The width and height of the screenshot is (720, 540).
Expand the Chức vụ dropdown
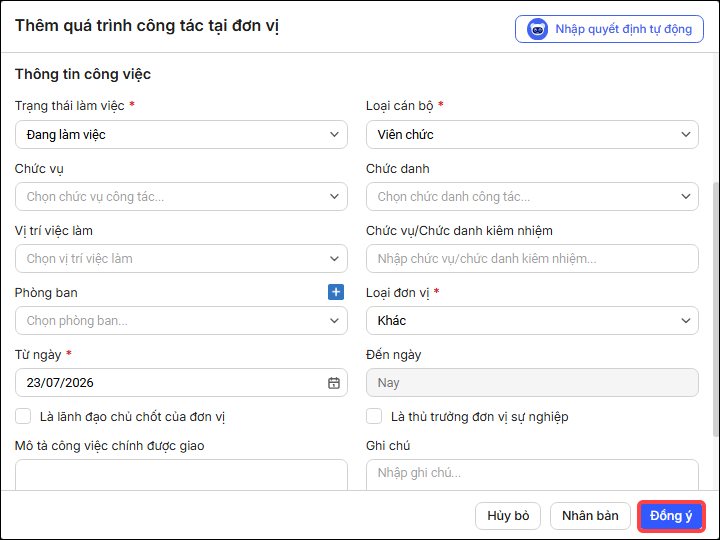click(181, 197)
